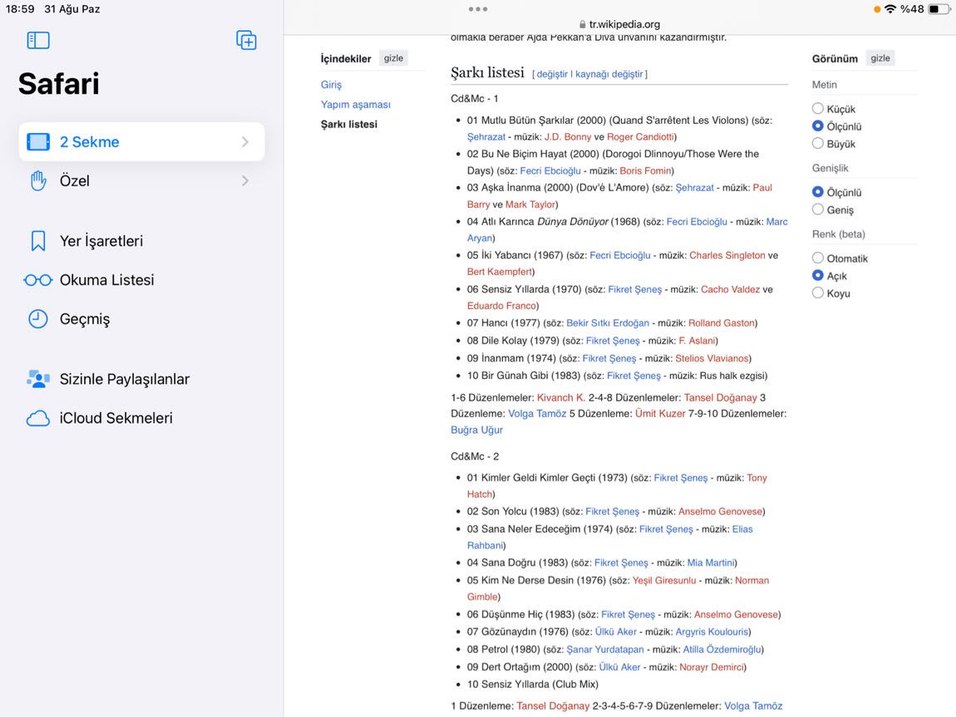Open Okuma Listesi glasses icon

[x=38, y=280]
